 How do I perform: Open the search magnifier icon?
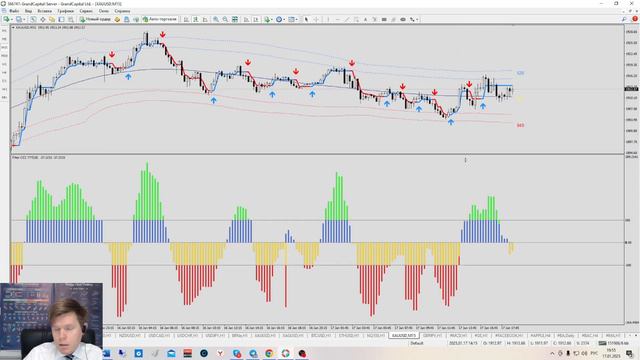[x=624, y=19]
